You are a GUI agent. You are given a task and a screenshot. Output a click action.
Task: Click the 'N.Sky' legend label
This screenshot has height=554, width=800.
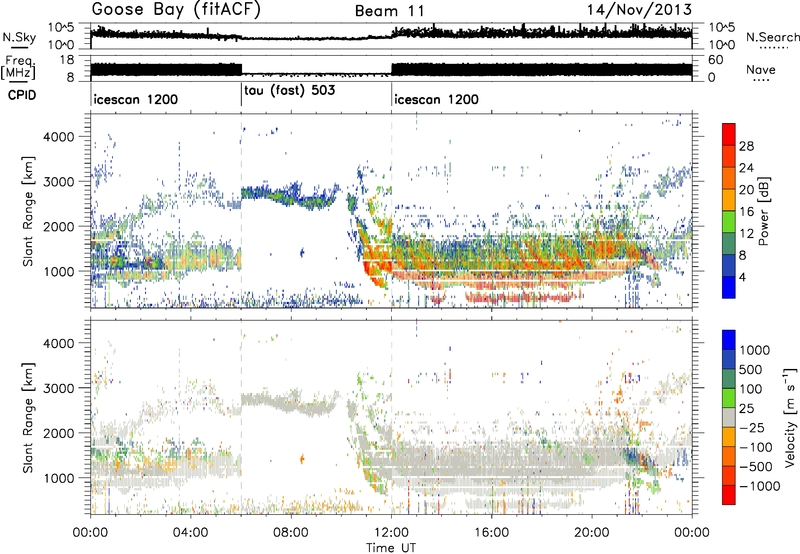[19, 37]
